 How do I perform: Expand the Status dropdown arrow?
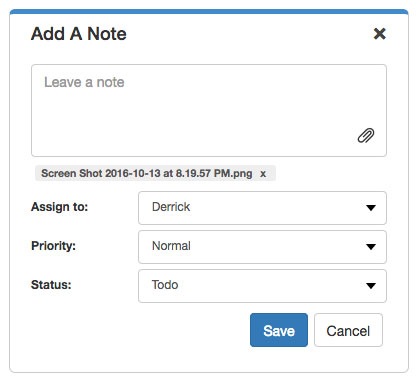point(371,286)
